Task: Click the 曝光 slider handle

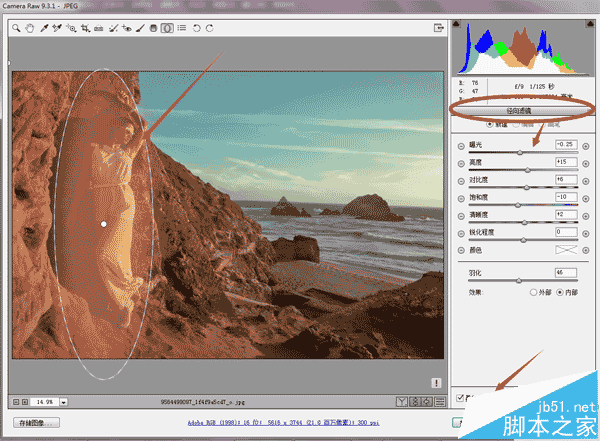Action: click(520, 152)
